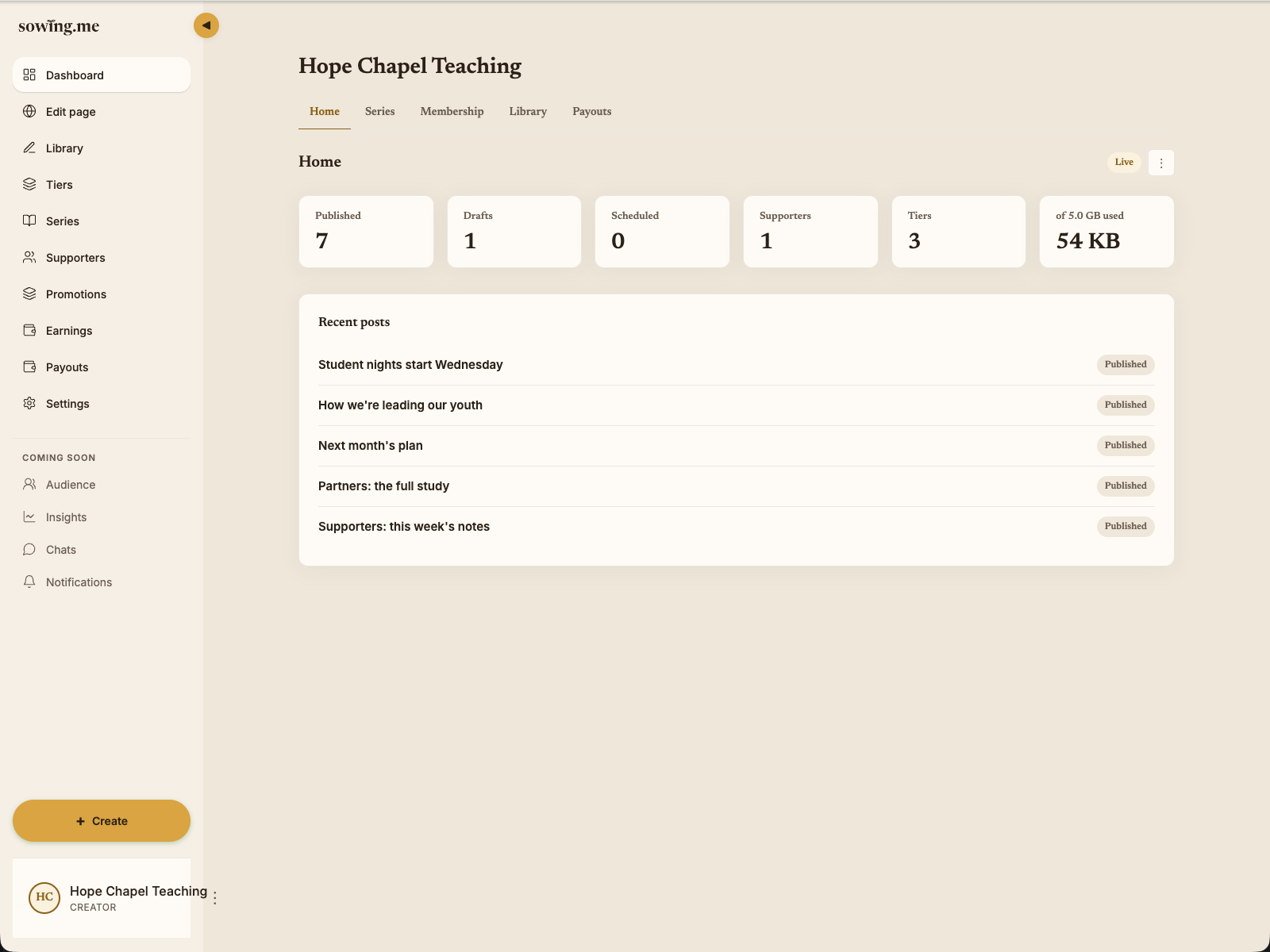The width and height of the screenshot is (1270, 952).
Task: Click the Insights chart icon
Action: (x=29, y=516)
